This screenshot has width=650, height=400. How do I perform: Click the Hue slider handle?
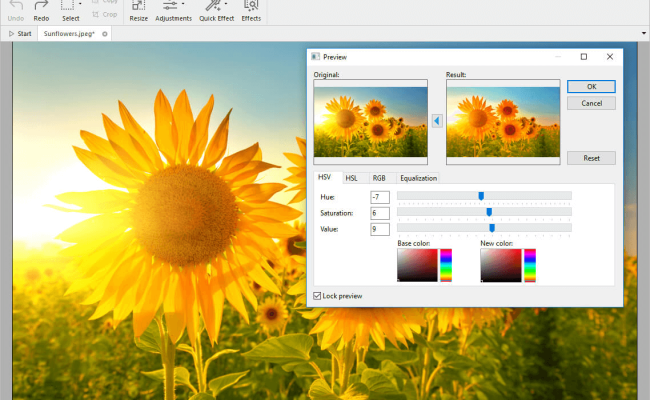pos(481,196)
